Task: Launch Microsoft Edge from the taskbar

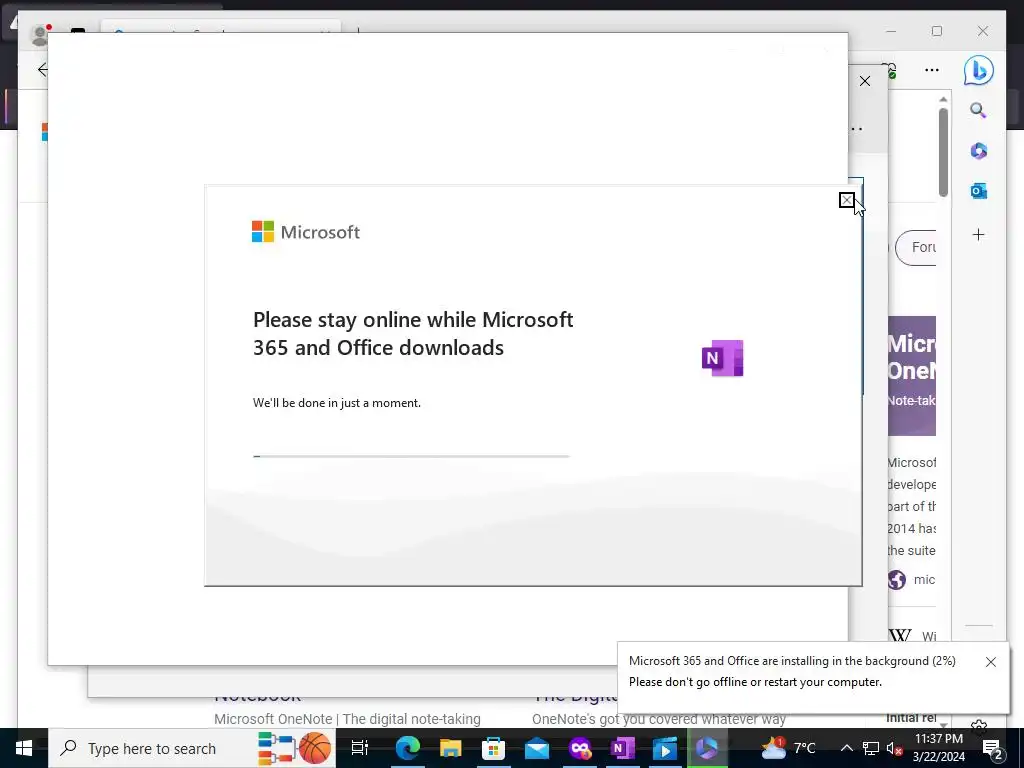Action: [408, 748]
